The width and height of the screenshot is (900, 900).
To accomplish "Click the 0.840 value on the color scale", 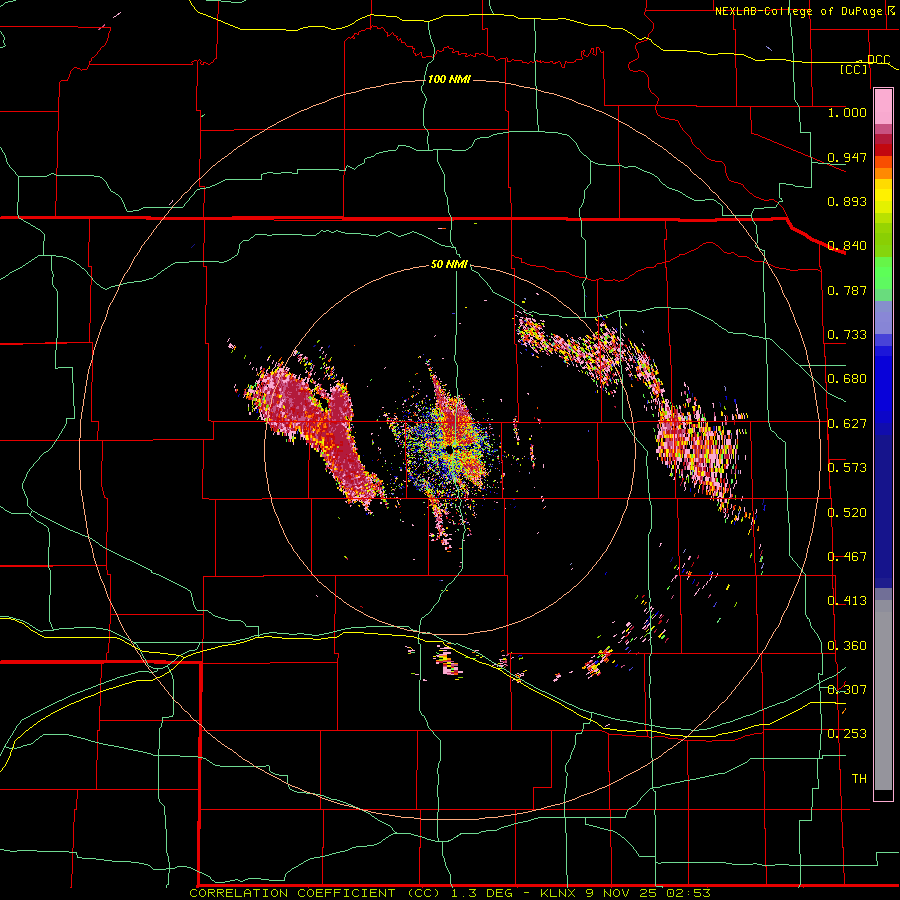I will pyautogui.click(x=847, y=246).
